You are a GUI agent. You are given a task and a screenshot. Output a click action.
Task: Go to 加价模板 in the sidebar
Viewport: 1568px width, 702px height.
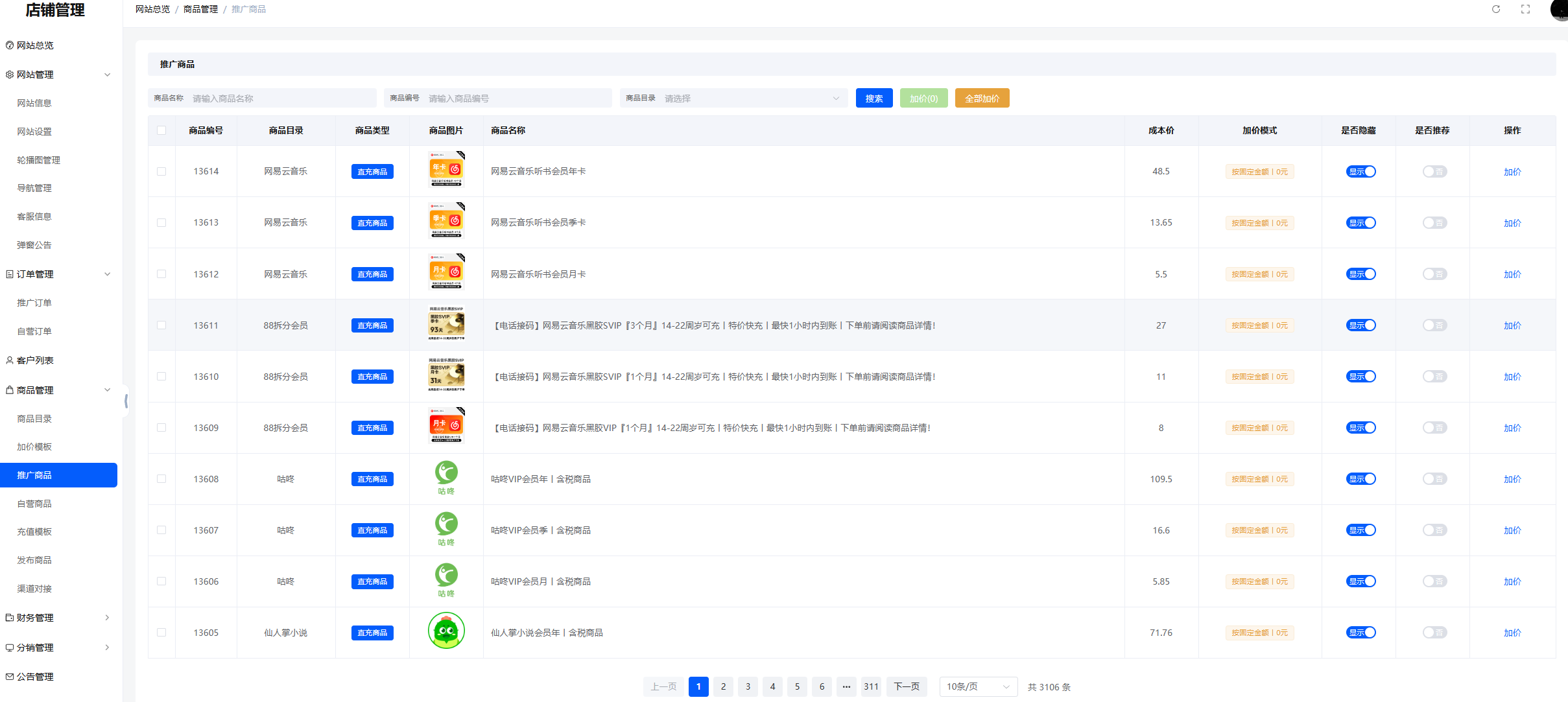tap(34, 447)
